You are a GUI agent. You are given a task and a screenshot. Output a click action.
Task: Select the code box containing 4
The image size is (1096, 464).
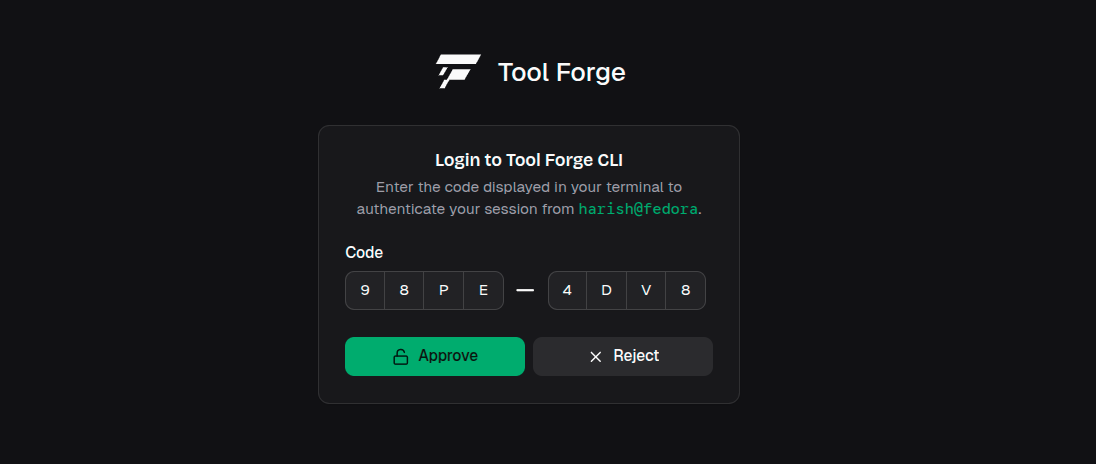click(x=568, y=291)
